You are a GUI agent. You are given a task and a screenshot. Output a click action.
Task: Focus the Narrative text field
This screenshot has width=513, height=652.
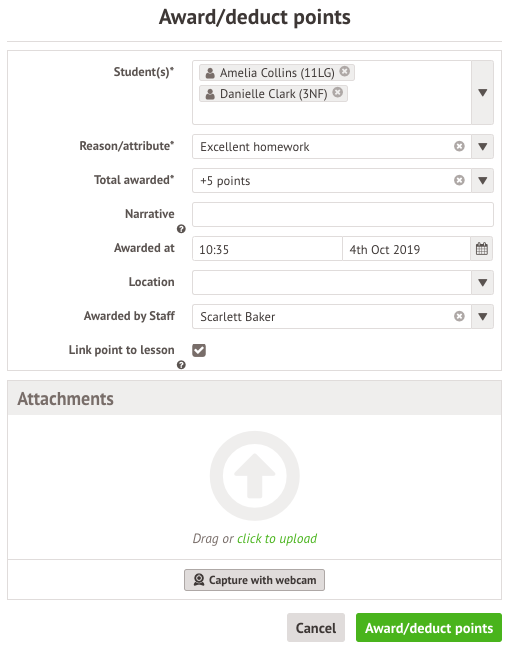(343, 215)
